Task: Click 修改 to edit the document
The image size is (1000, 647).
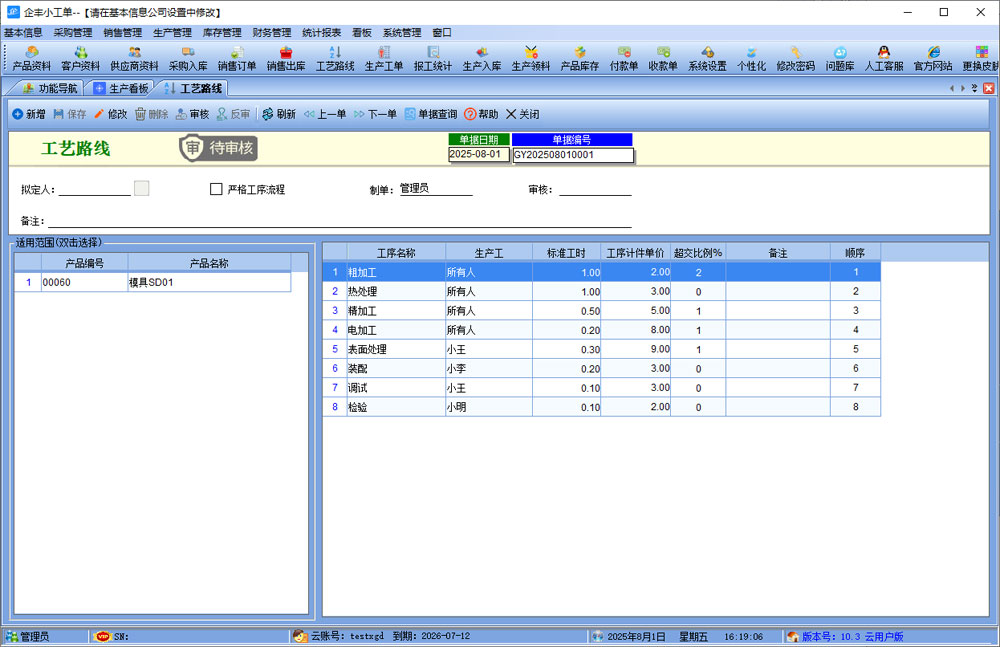Action: pyautogui.click(x=110, y=114)
